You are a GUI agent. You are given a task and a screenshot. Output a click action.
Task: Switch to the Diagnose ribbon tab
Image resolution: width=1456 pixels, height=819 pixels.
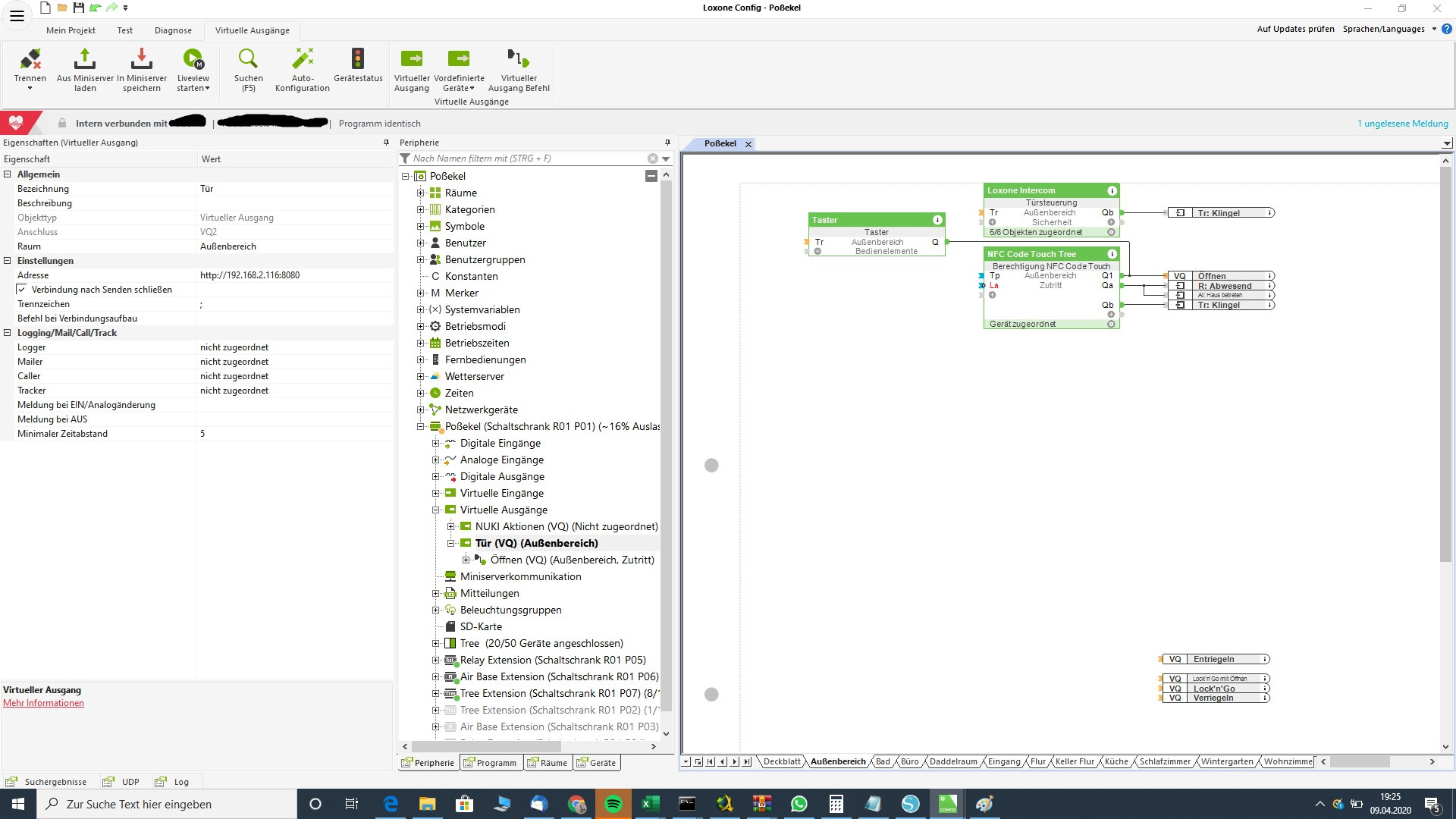click(173, 30)
